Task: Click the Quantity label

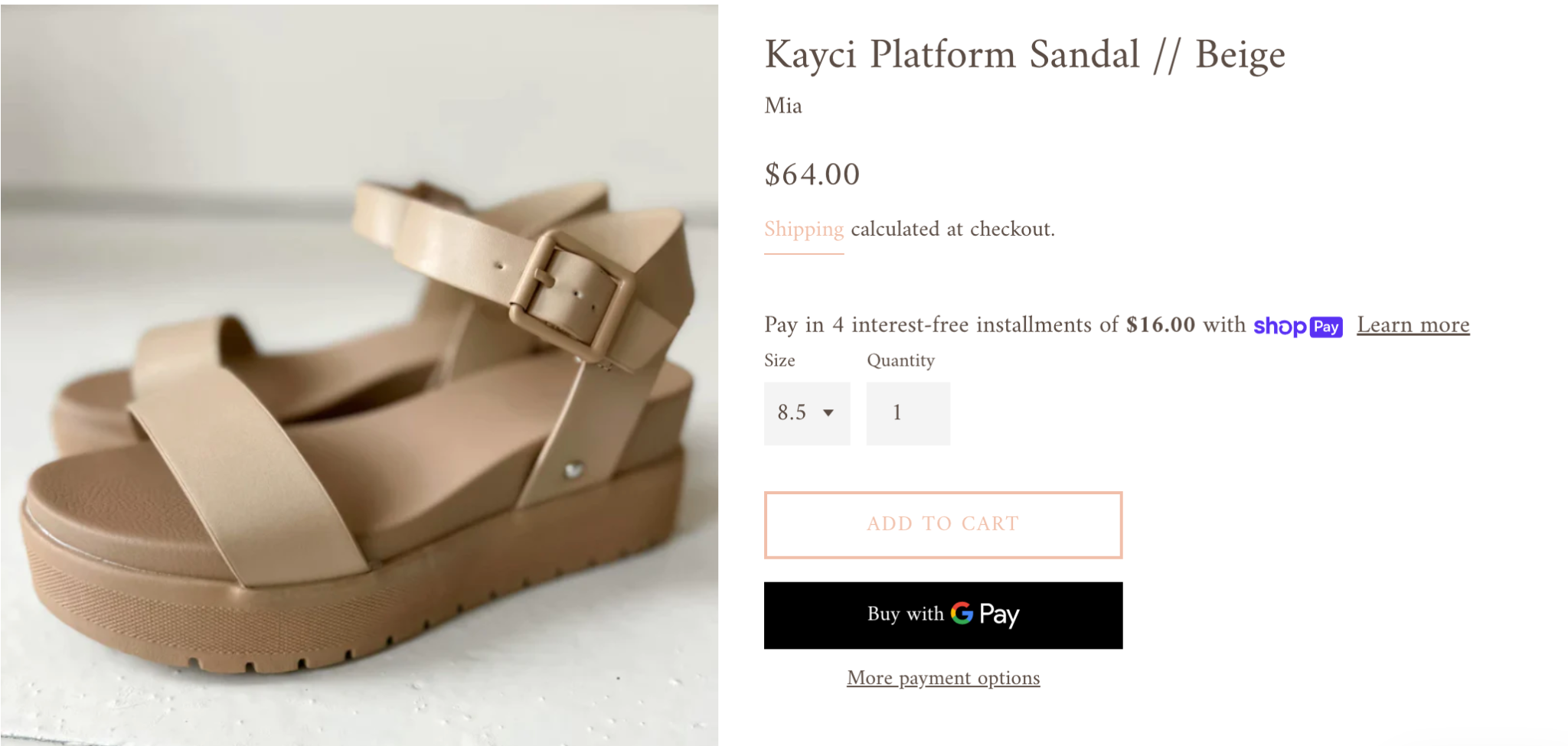Action: pyautogui.click(x=900, y=360)
